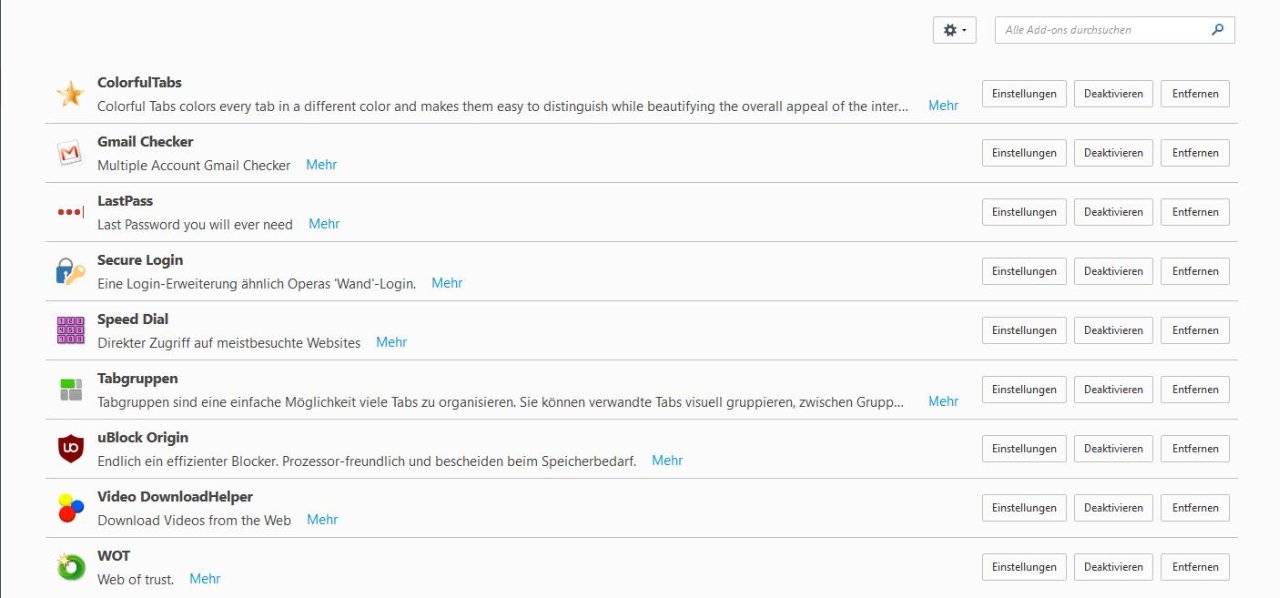Image resolution: width=1280 pixels, height=598 pixels.
Task: Click the WOT green circle icon
Action: tap(70, 567)
